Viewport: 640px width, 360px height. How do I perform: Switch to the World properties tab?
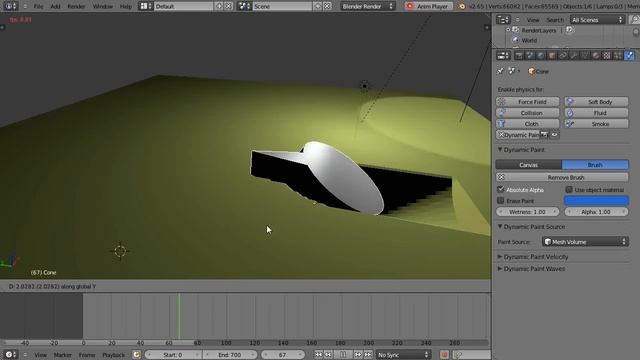(x=541, y=55)
